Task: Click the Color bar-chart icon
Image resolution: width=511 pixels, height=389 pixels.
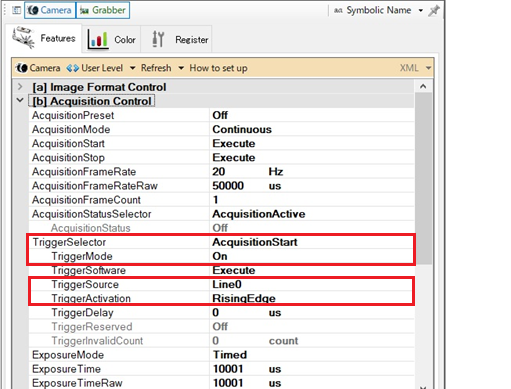Action: point(98,39)
